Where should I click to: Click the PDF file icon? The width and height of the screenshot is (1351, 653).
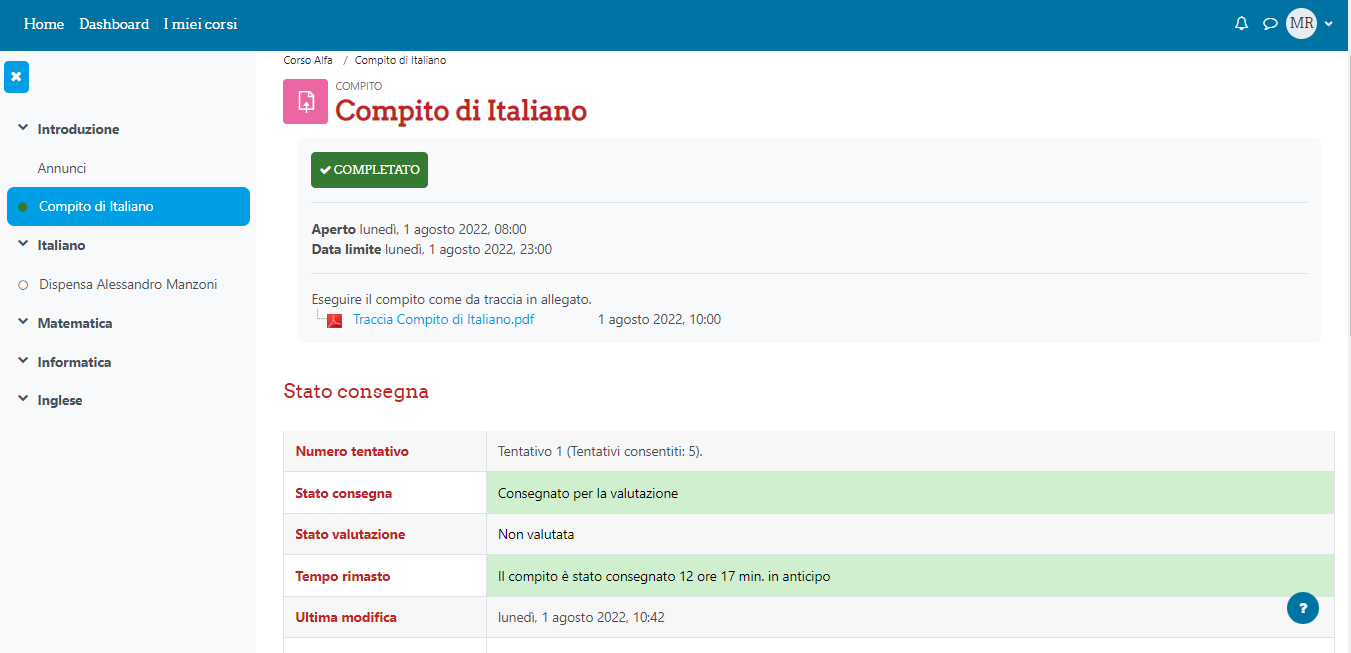coord(335,320)
